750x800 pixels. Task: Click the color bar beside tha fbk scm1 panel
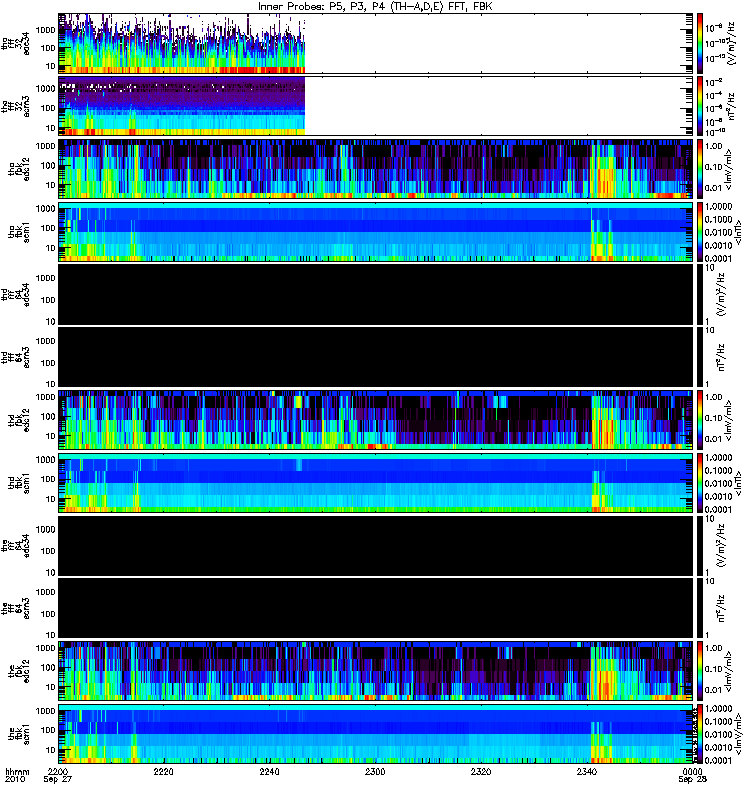coord(700,232)
